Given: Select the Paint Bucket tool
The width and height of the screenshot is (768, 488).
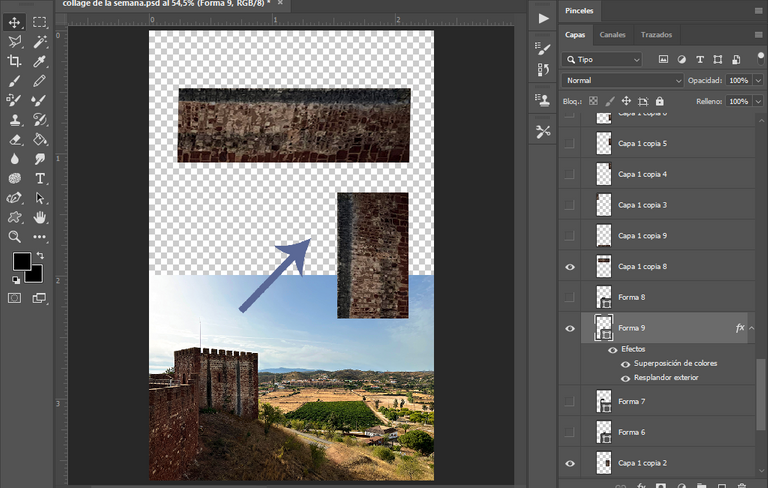Looking at the screenshot, I should (x=40, y=140).
